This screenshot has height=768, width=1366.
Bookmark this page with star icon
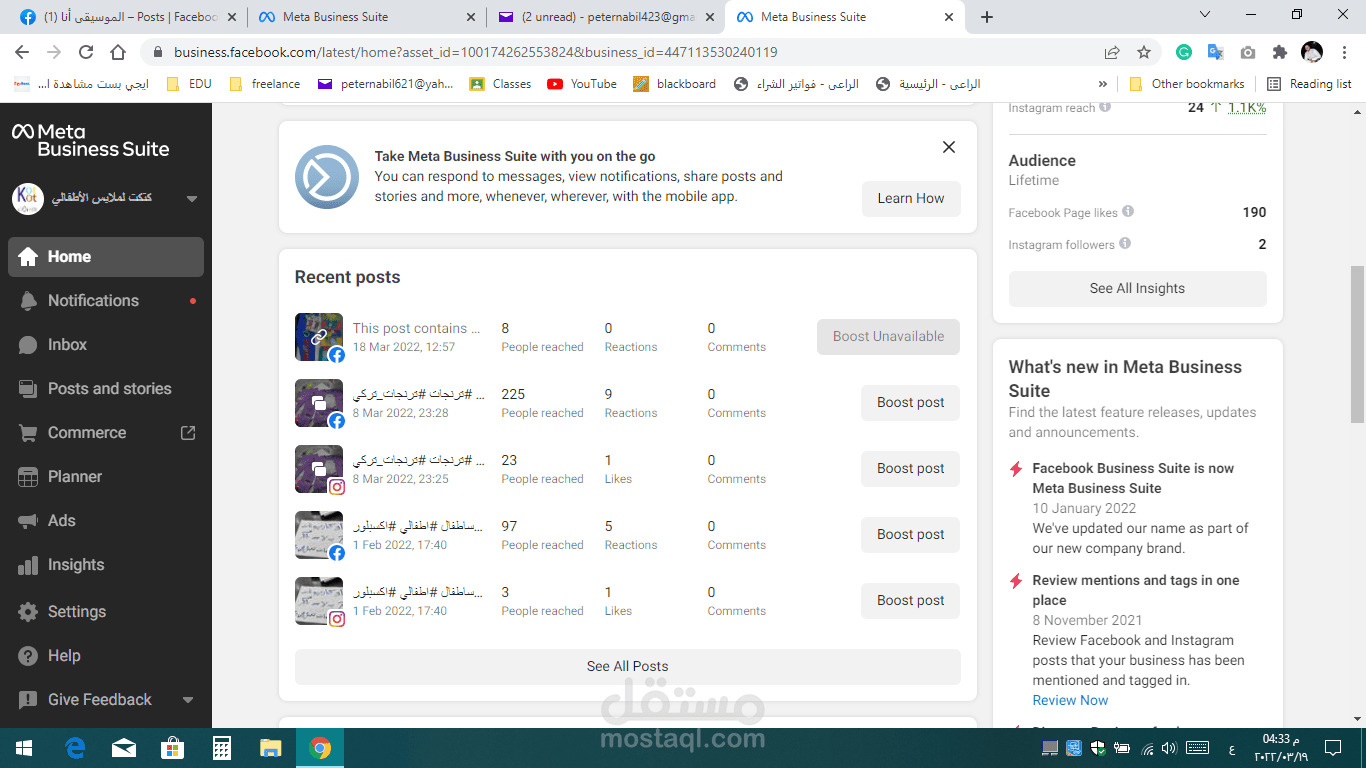click(1144, 52)
